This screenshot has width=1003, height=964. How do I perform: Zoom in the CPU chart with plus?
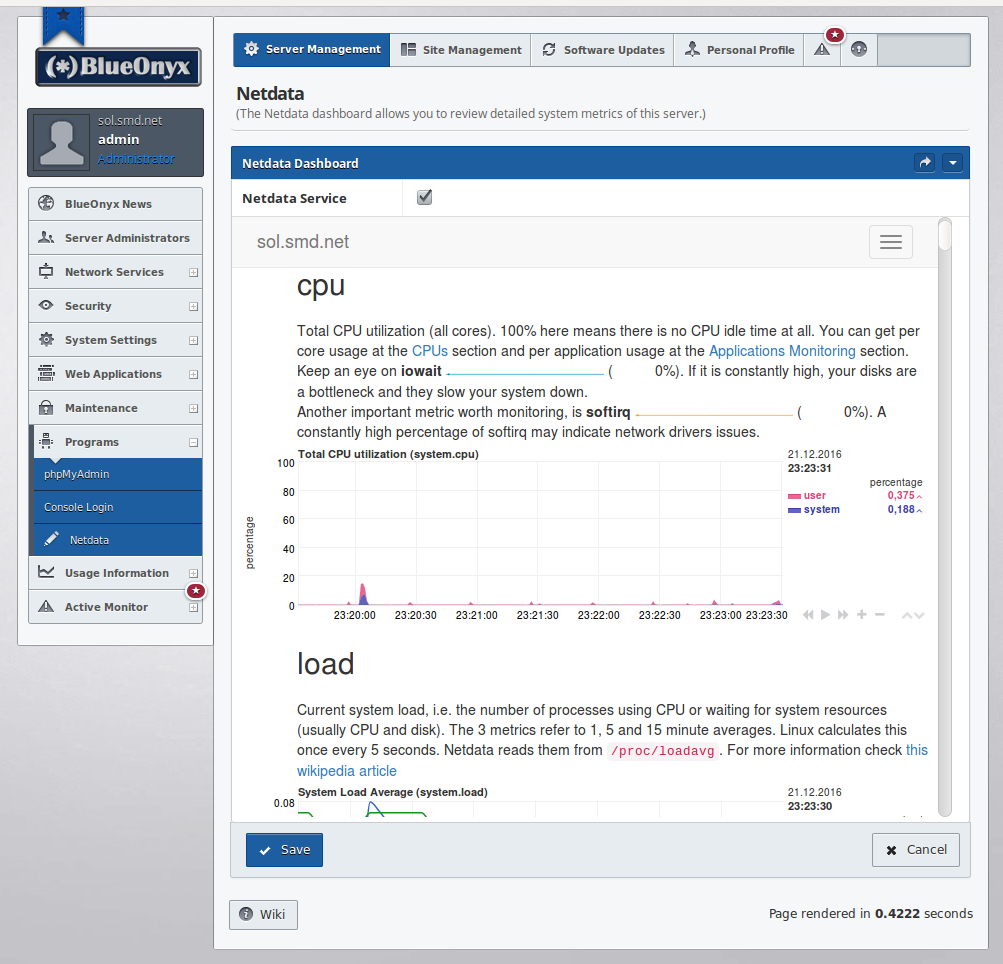click(862, 615)
